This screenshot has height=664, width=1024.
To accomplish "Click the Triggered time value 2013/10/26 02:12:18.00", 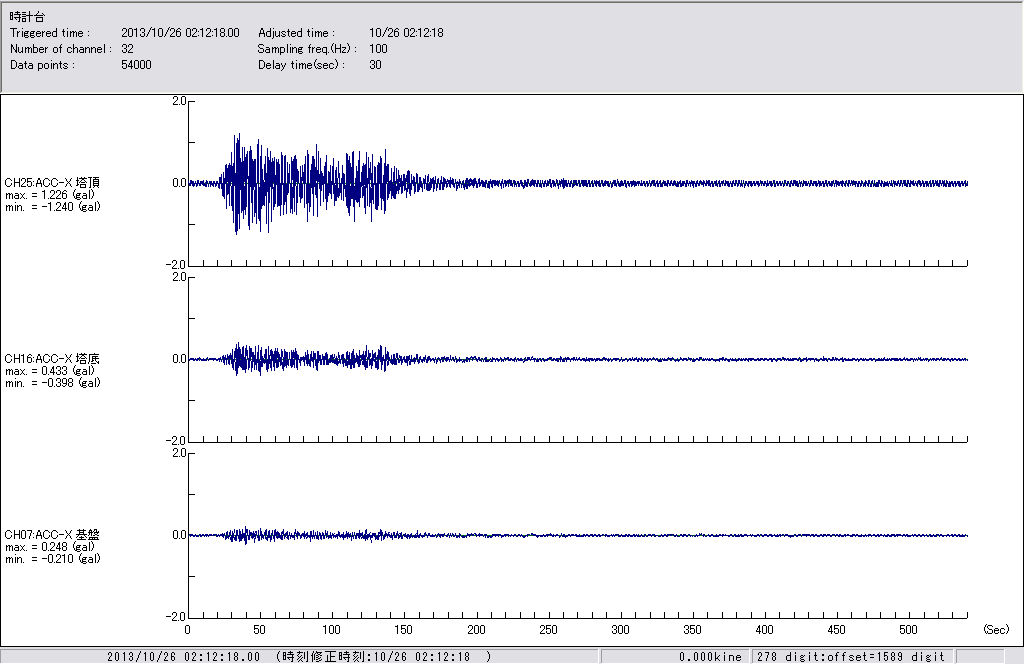I will pyautogui.click(x=180, y=33).
